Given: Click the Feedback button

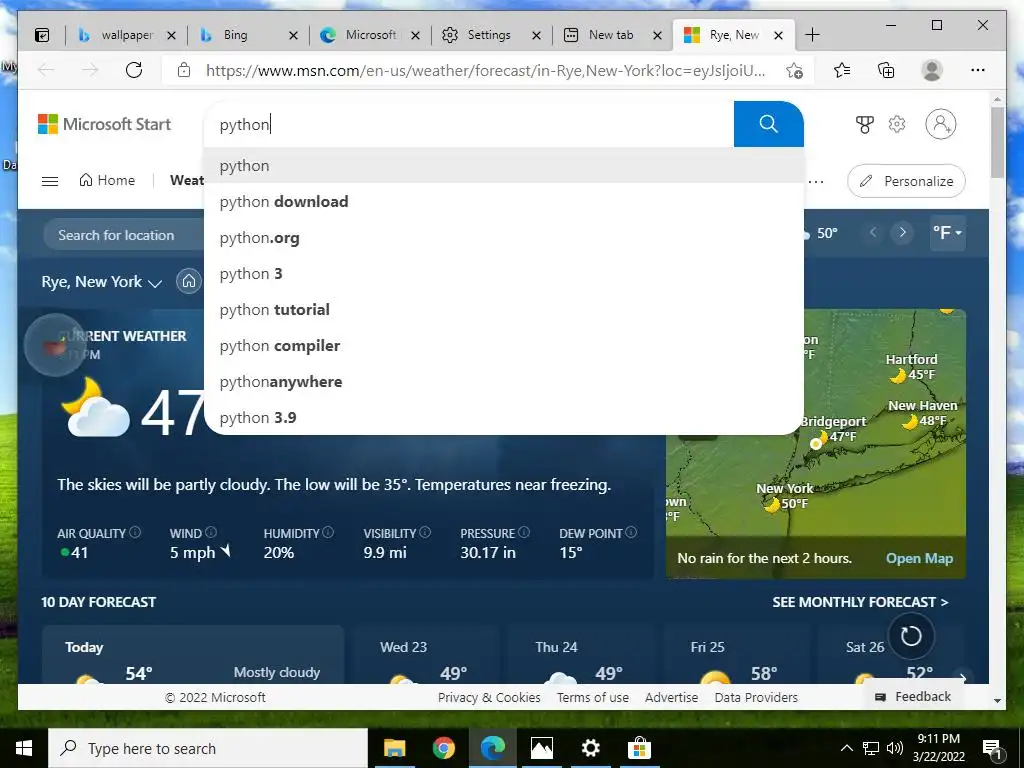Looking at the screenshot, I should pyautogui.click(x=913, y=697).
